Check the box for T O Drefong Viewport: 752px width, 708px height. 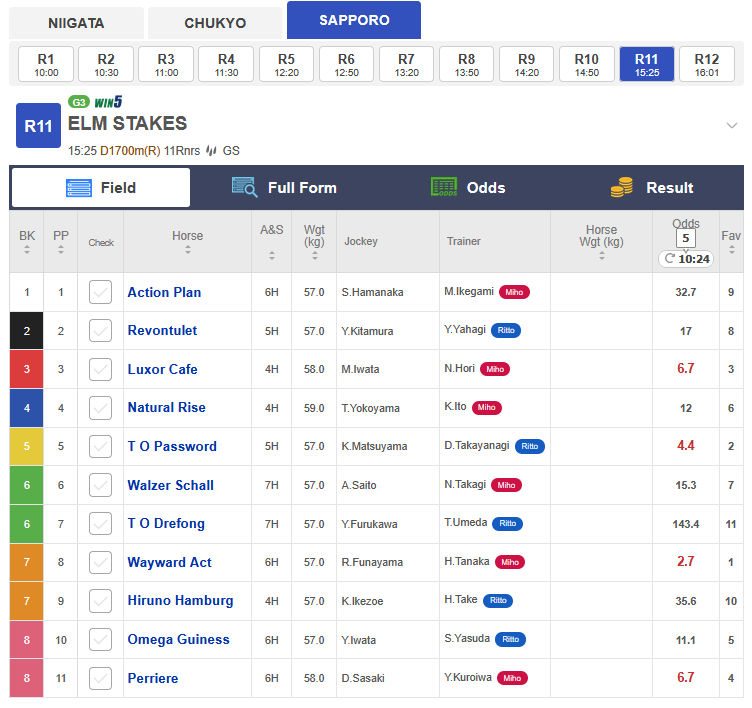[x=100, y=524]
